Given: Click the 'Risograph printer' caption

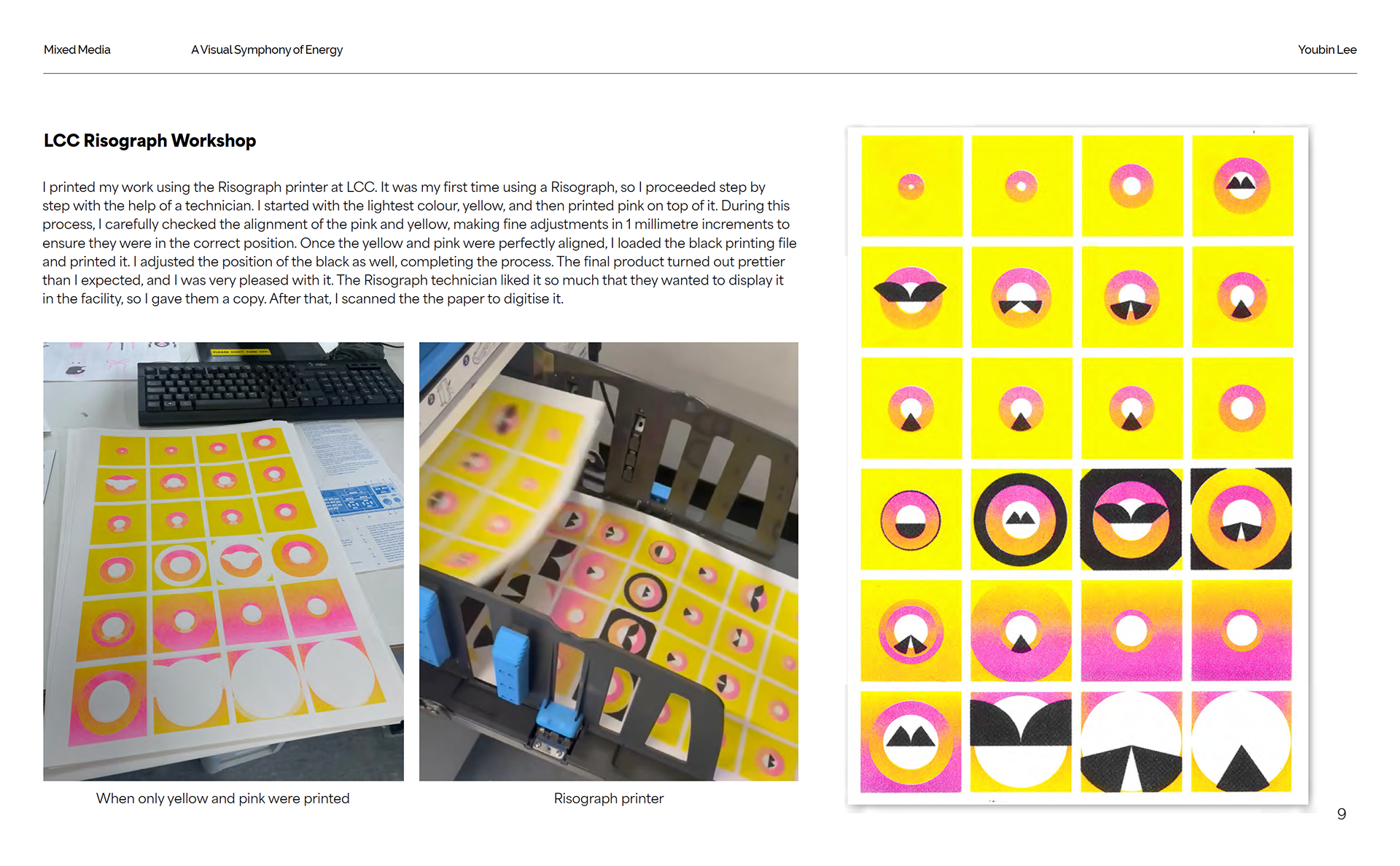Looking at the screenshot, I should [x=609, y=798].
